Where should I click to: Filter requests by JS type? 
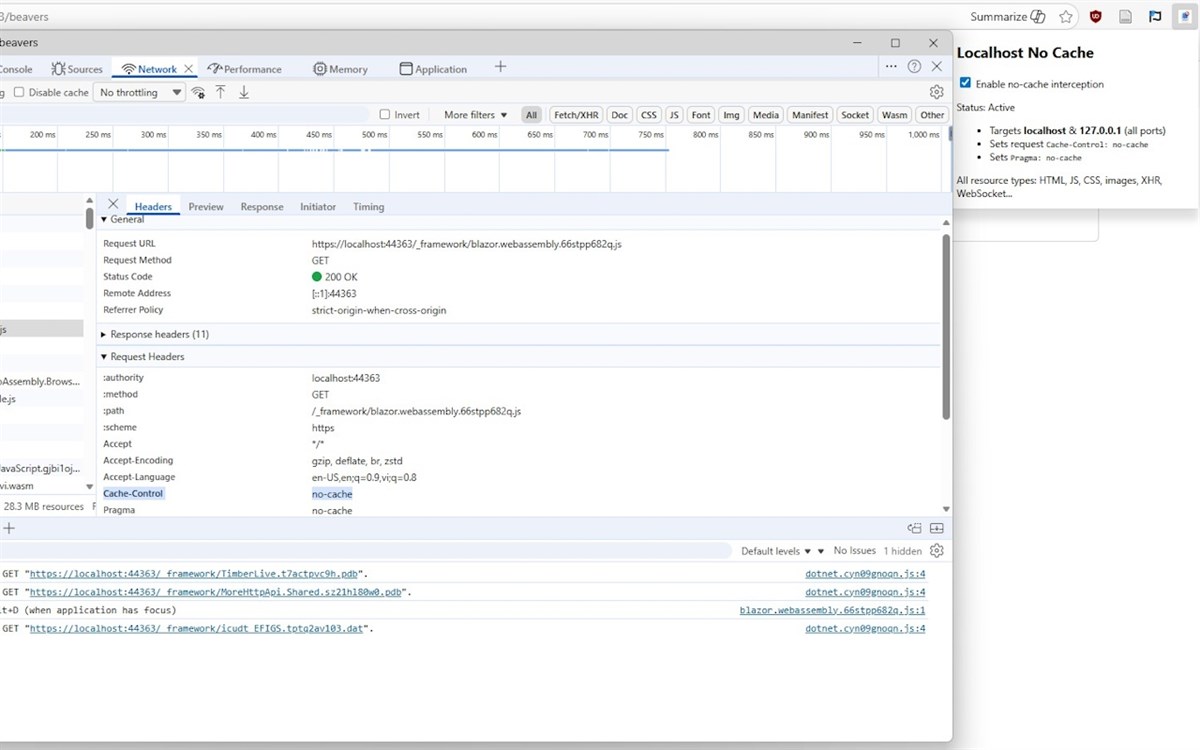674,115
